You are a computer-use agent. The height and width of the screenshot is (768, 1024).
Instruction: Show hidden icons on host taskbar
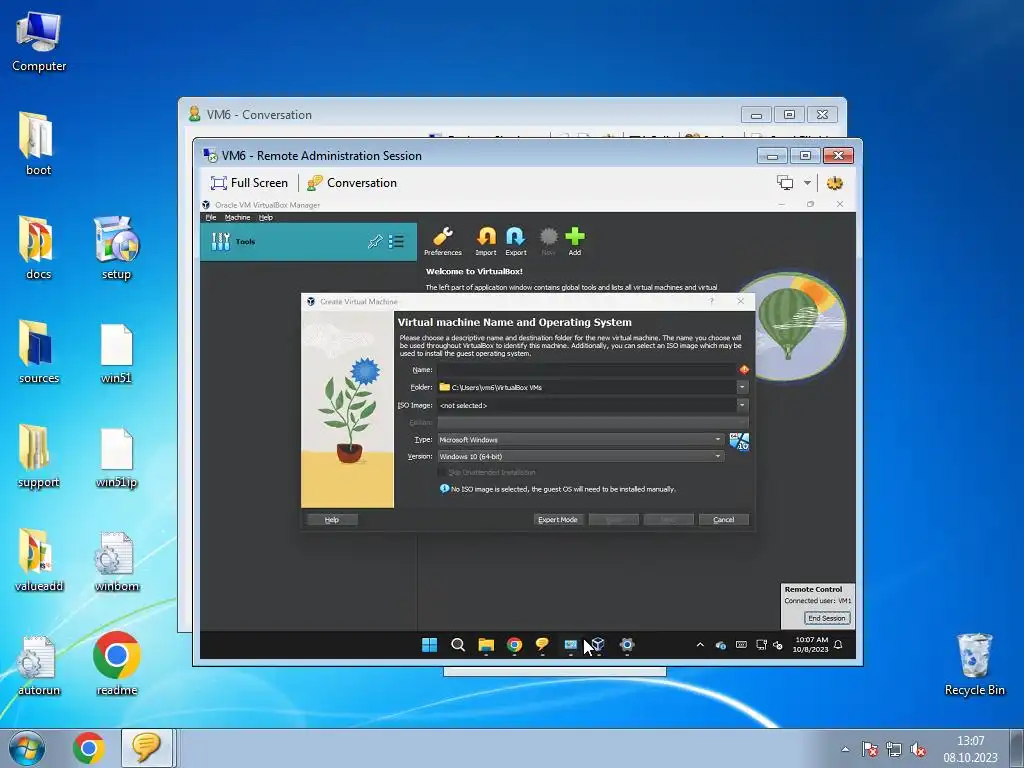coord(845,749)
